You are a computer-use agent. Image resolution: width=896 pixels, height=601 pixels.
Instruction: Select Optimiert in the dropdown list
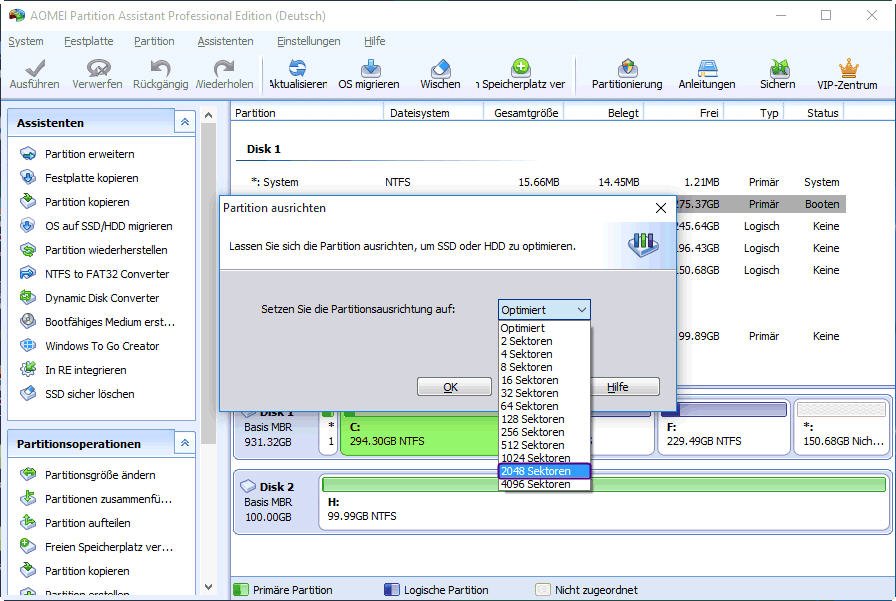coord(544,328)
